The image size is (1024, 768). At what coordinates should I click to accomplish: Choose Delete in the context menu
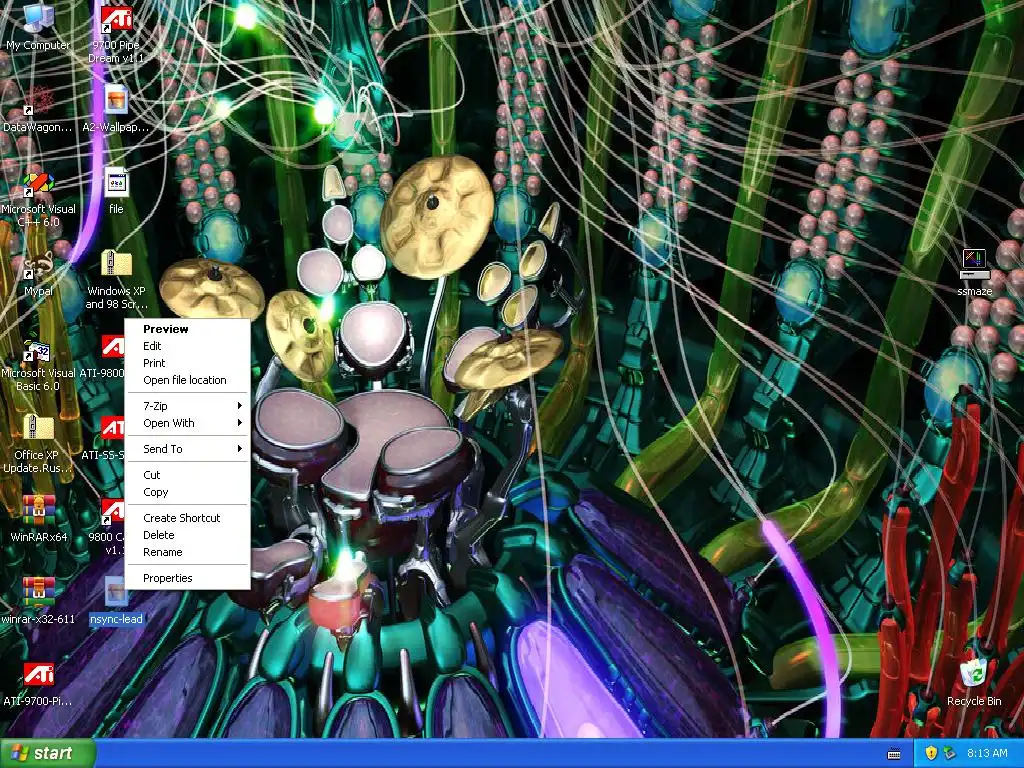point(187,535)
